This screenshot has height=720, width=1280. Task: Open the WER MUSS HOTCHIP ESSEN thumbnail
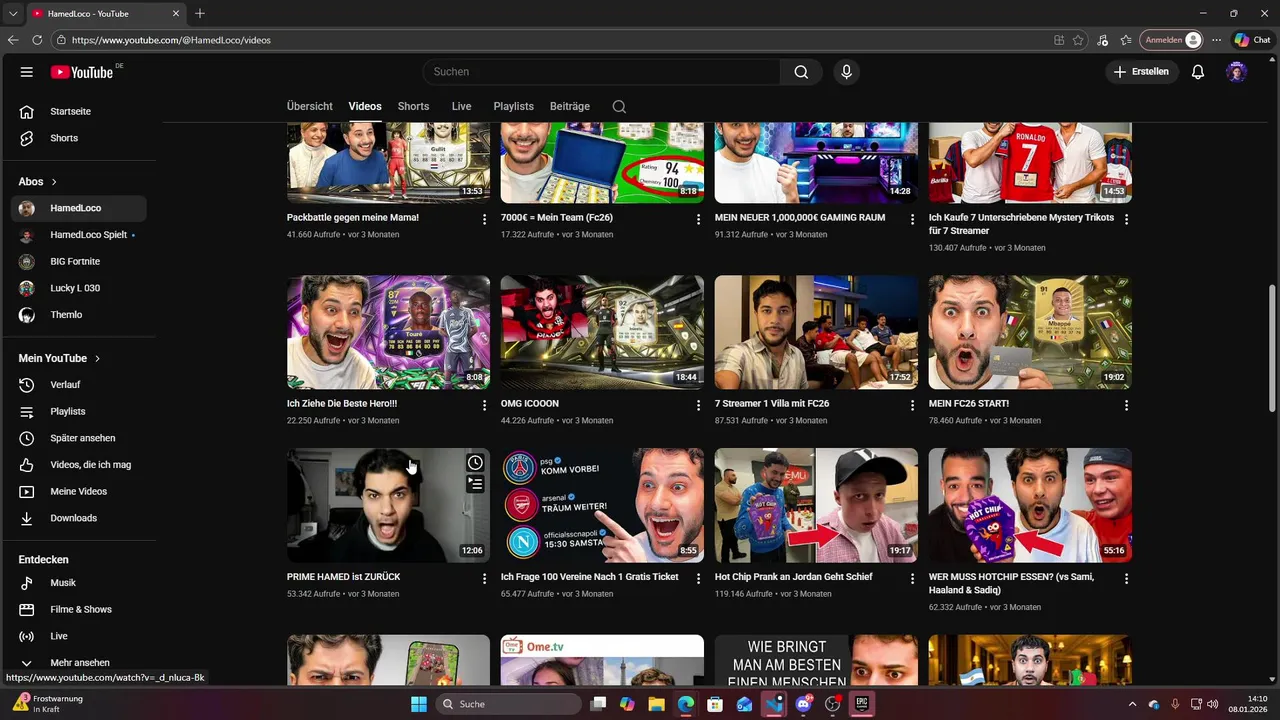pos(1030,505)
